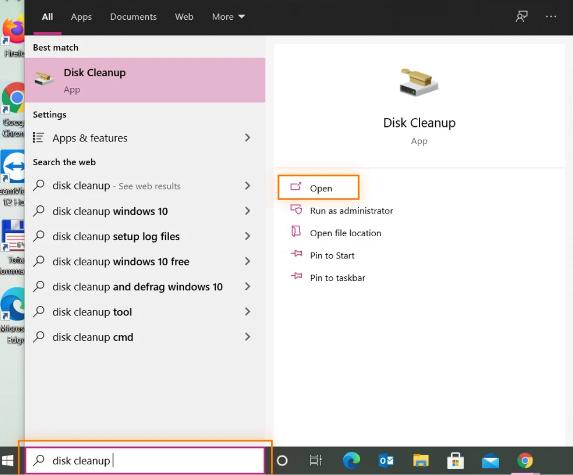The height and width of the screenshot is (475, 573).
Task: Open the feedback icon in search header
Action: click(x=521, y=16)
